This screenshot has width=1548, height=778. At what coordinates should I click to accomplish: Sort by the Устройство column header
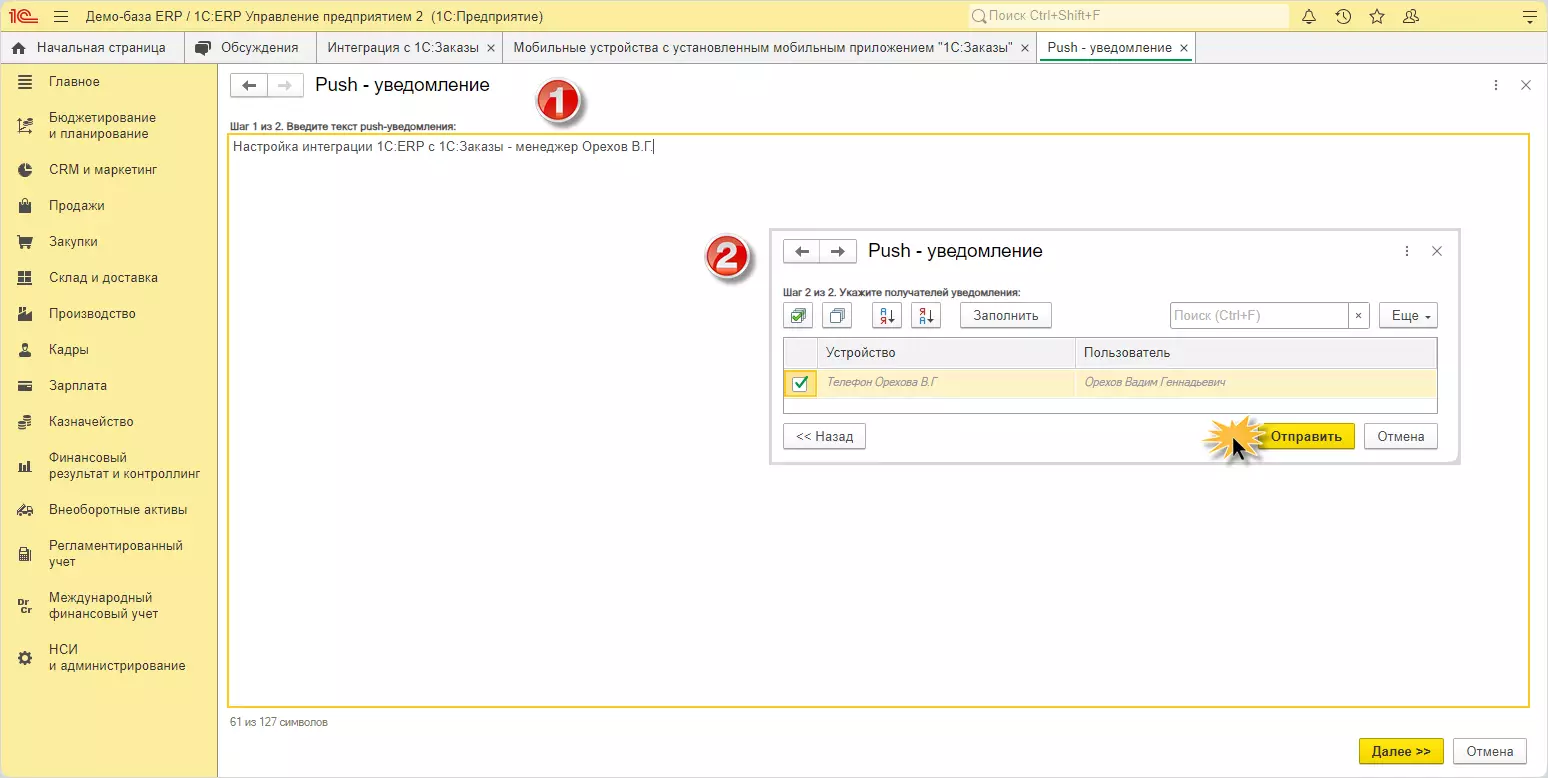coord(947,353)
